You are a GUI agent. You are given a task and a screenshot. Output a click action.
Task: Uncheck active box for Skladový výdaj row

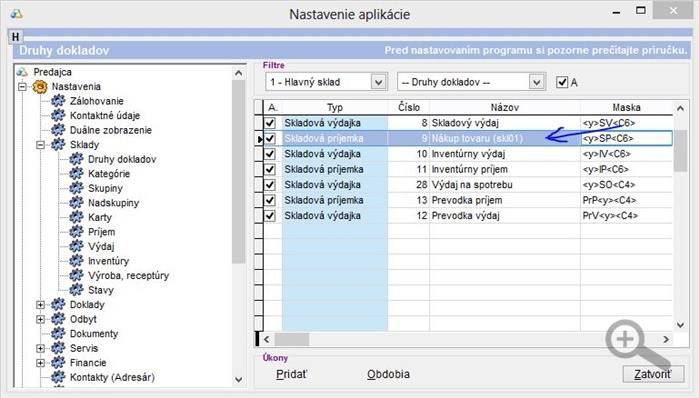click(x=270, y=123)
